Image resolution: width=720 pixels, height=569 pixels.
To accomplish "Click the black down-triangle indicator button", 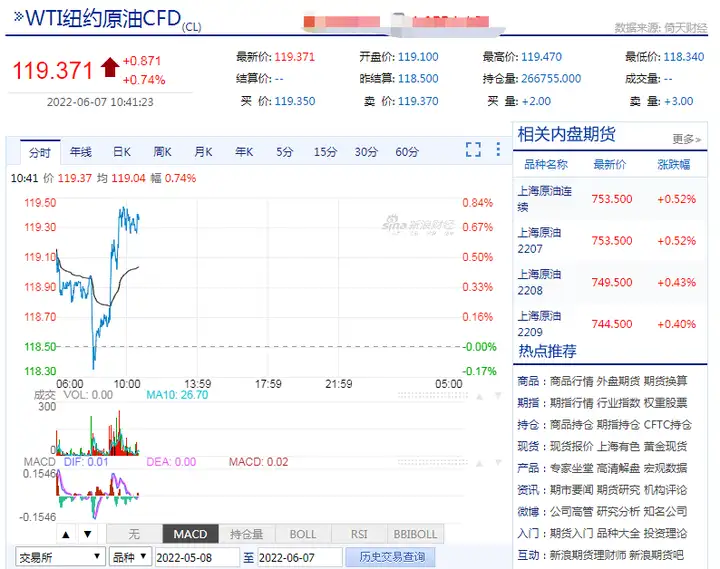I will 88,534.
